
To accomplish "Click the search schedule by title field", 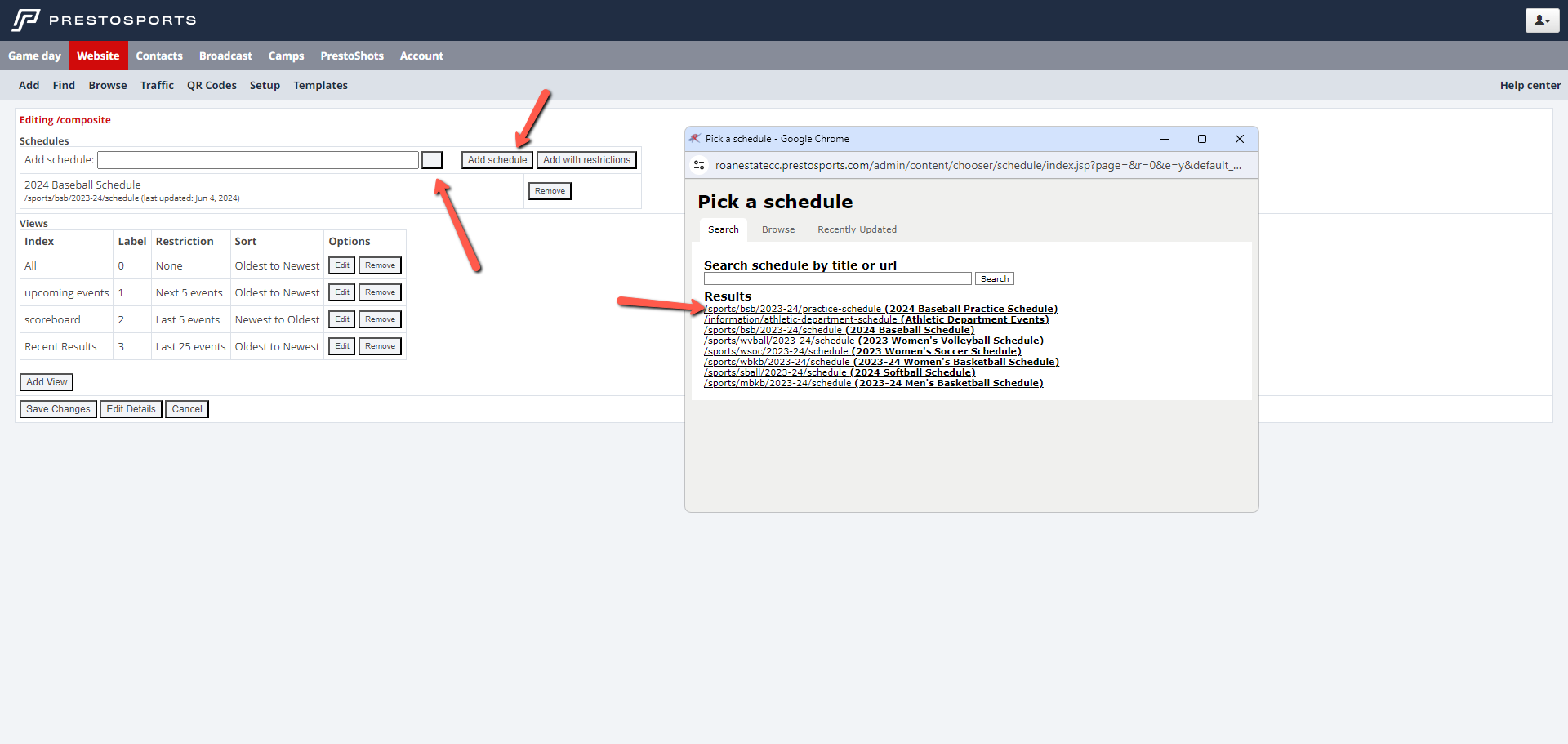I will coord(837,279).
